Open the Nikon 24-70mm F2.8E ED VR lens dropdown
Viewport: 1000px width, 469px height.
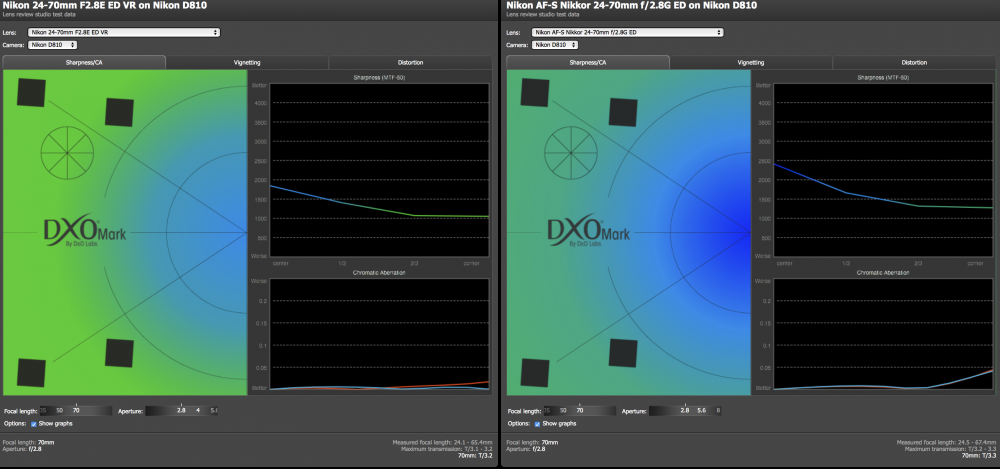[124, 32]
